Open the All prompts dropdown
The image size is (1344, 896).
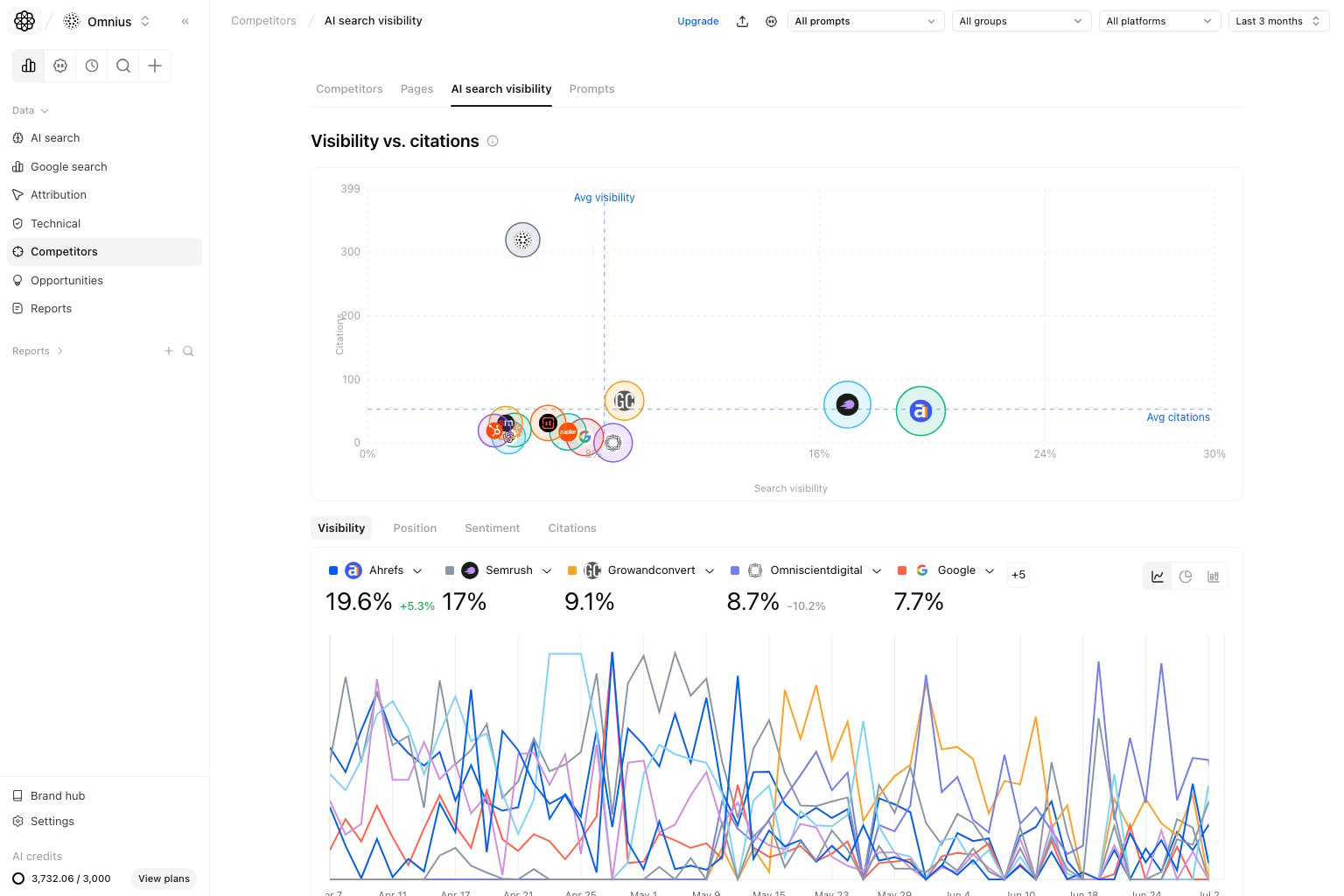pyautogui.click(x=864, y=21)
